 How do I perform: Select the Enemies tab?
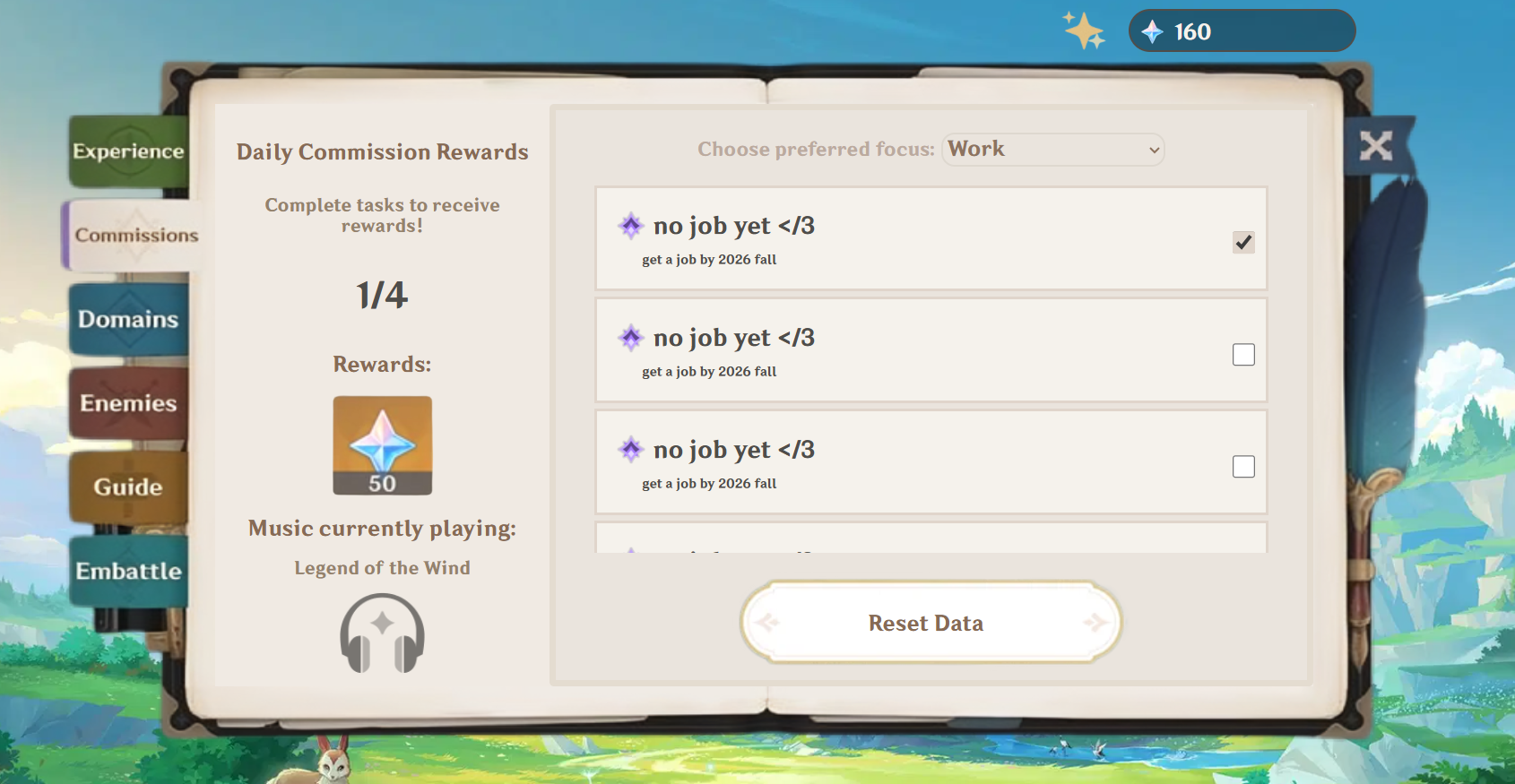tap(128, 403)
